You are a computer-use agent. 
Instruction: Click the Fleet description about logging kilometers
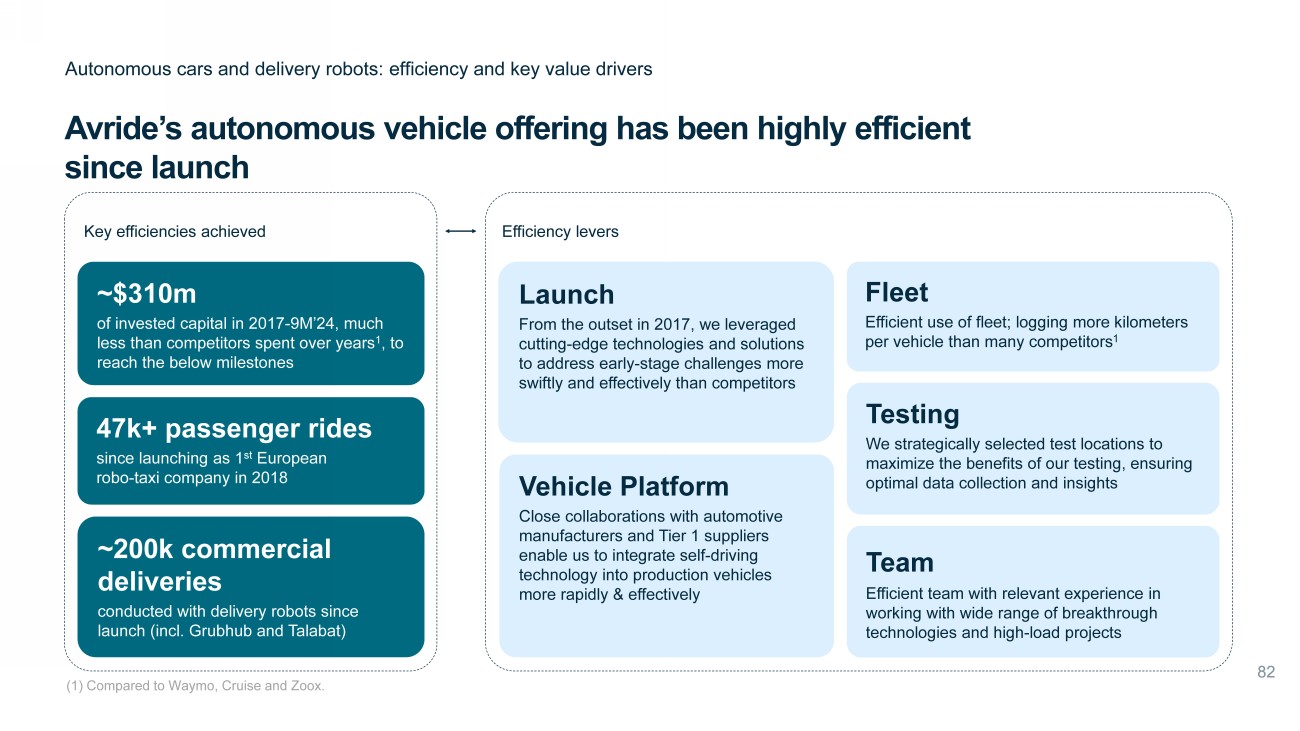(1026, 332)
